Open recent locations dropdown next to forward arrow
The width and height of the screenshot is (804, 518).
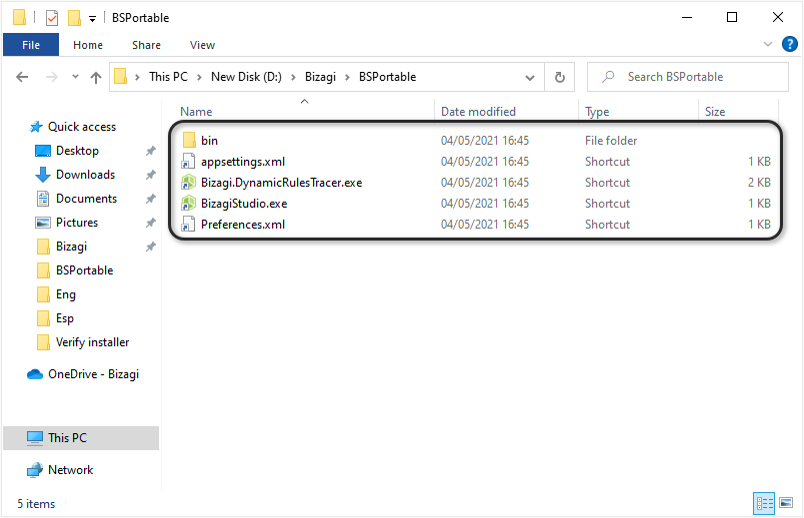click(75, 77)
